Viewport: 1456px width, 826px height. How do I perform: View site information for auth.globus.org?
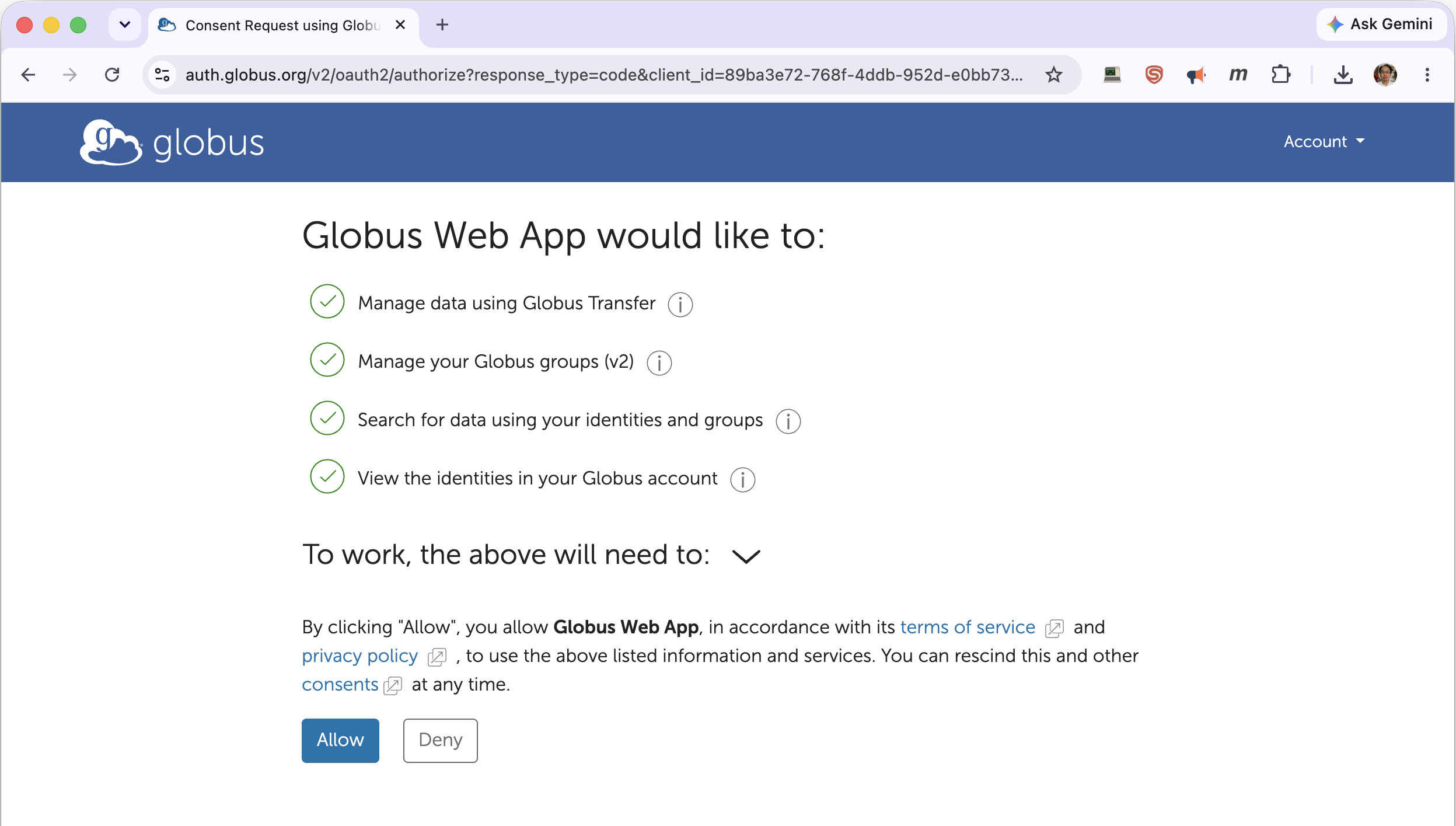pos(162,75)
